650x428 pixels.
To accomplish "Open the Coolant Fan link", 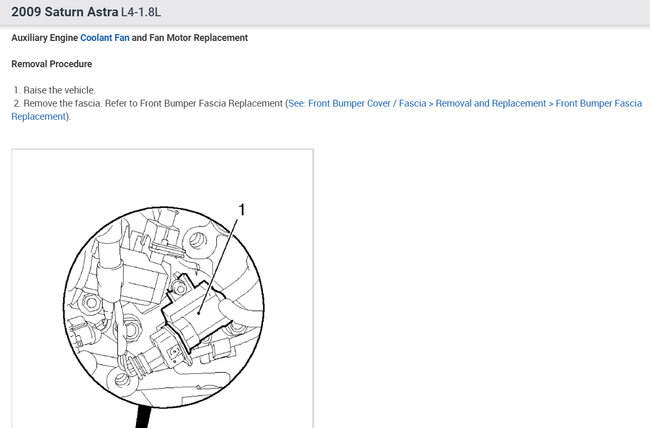I will click(x=104, y=38).
